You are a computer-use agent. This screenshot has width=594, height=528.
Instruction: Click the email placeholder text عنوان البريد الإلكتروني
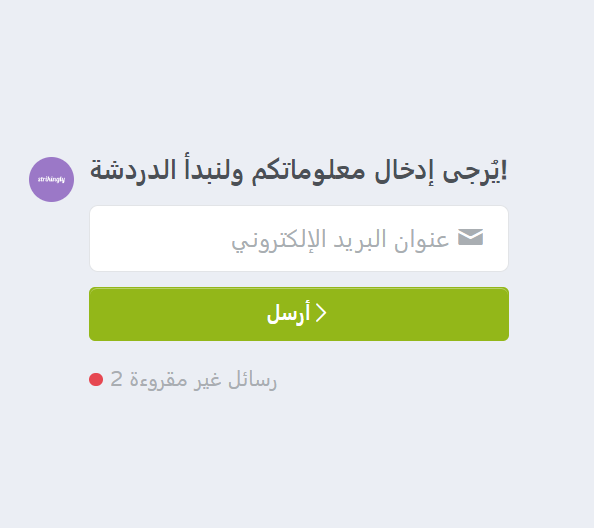coord(340,240)
